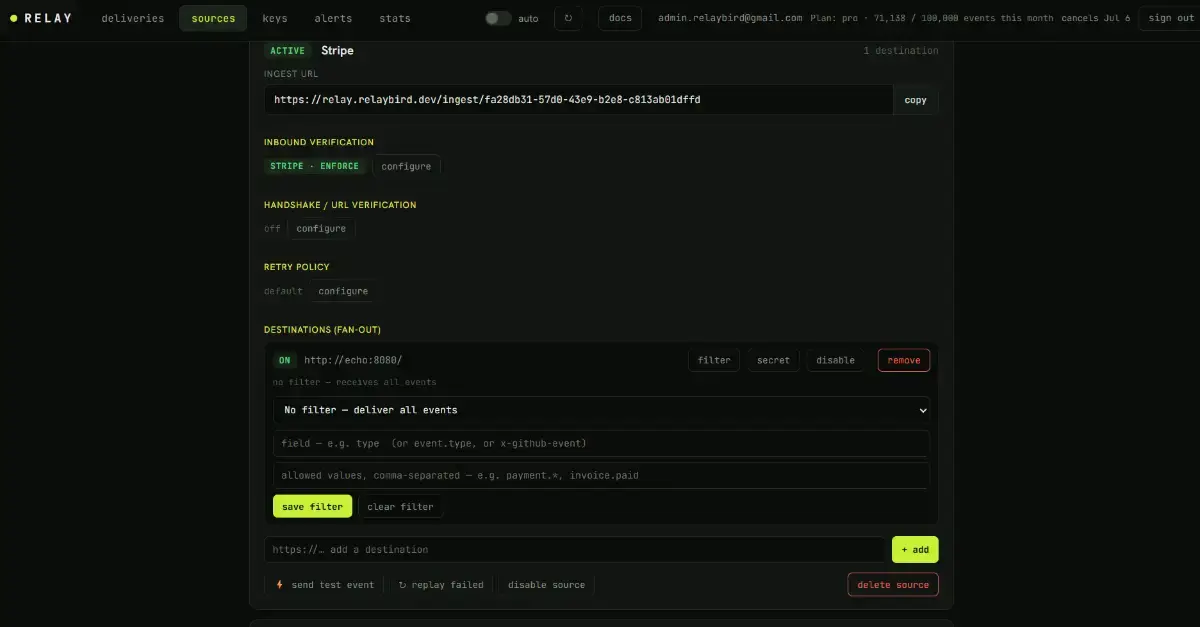This screenshot has height=627, width=1200.
Task: Go to the deliveries tab
Action: click(x=133, y=18)
